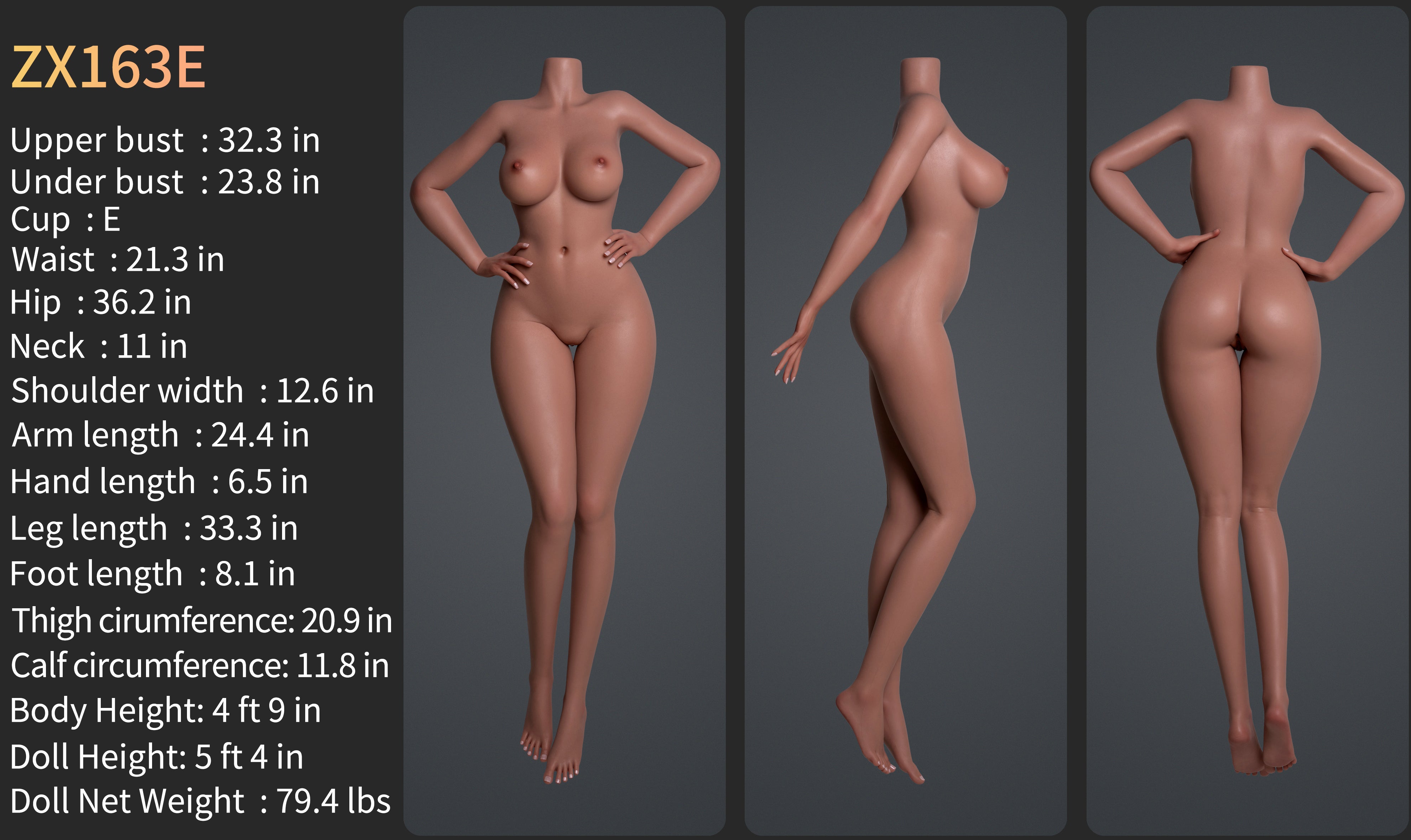Select the 'Hip : 36.2 in' line
This screenshot has height=840, width=1411.
(x=101, y=303)
